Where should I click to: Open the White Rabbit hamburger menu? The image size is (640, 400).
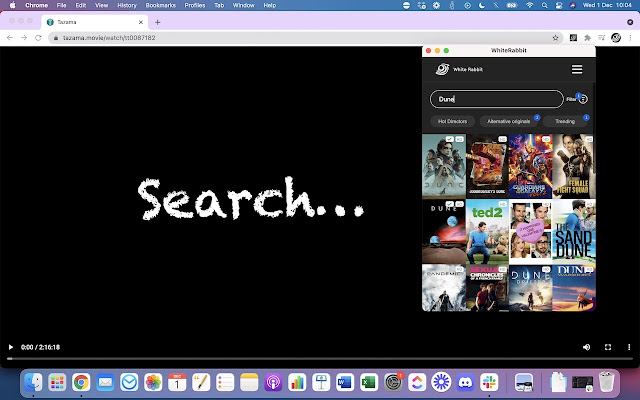[x=577, y=69]
